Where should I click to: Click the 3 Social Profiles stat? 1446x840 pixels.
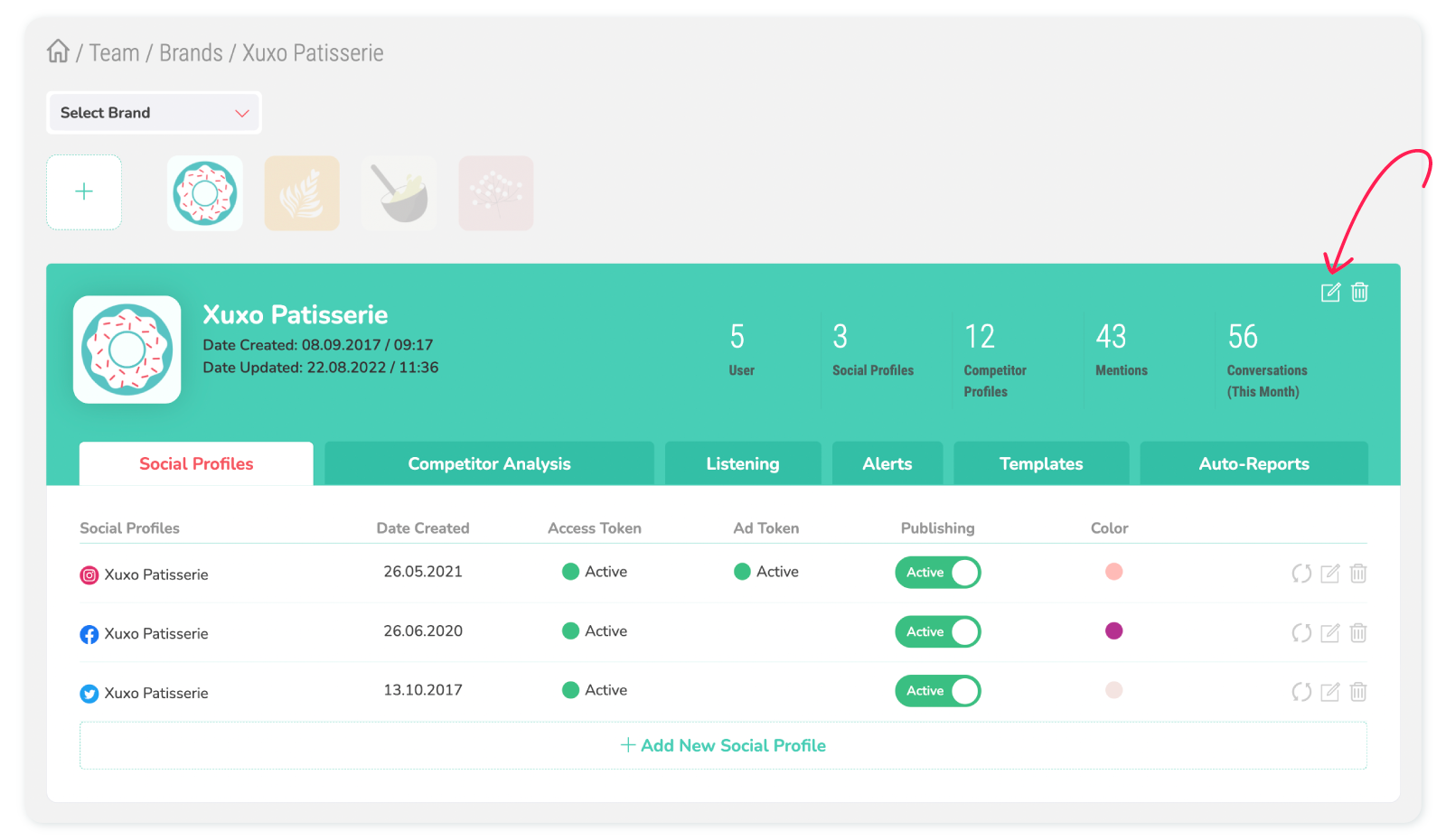pyautogui.click(x=873, y=350)
